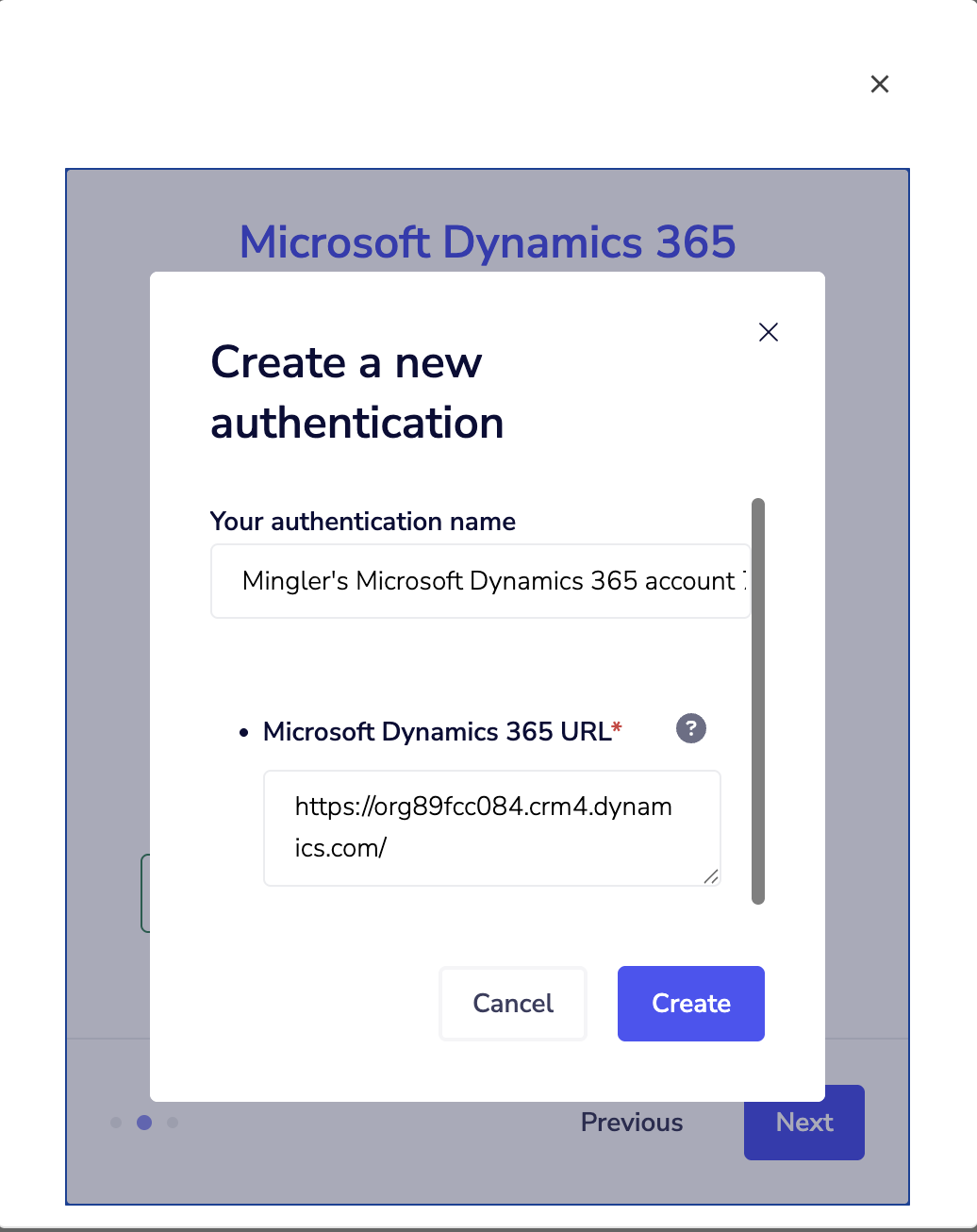Click the Cancel button
977x1232 pixels.
pos(513,1004)
